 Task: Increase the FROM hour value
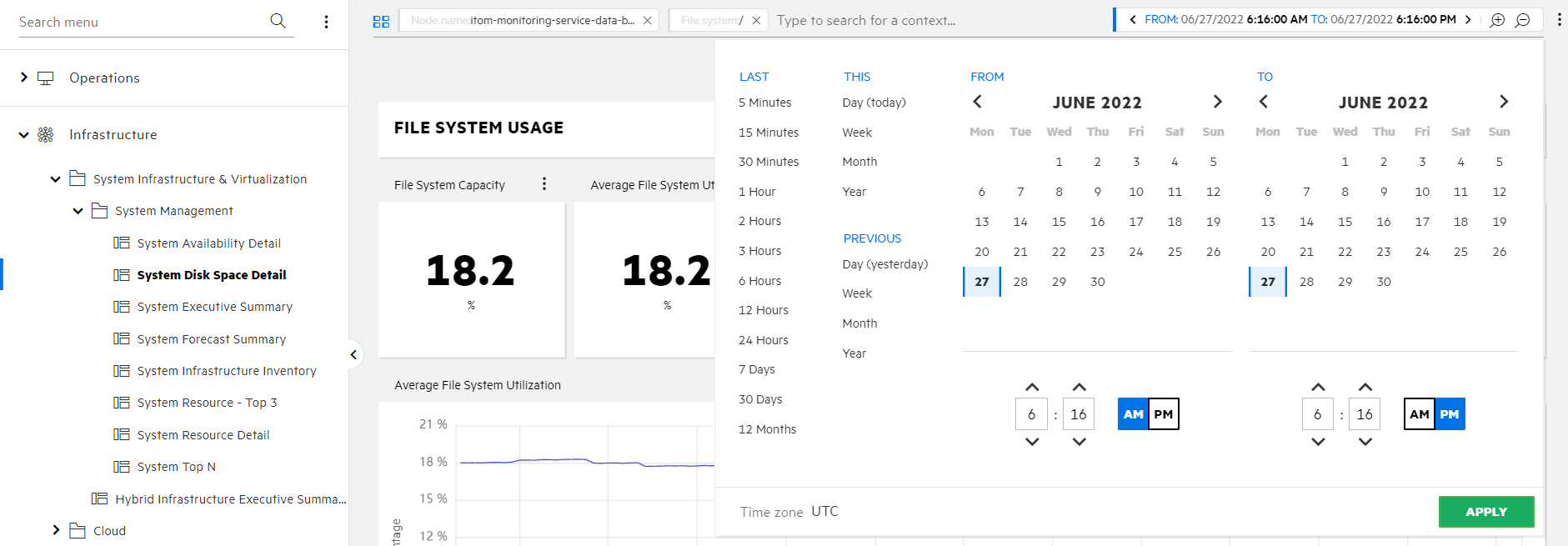point(1031,387)
